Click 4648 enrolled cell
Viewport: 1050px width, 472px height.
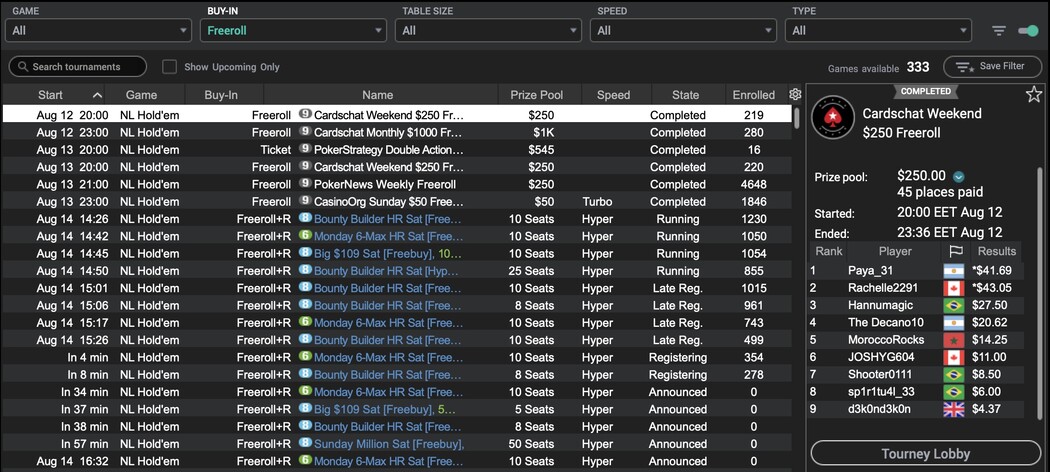click(753, 184)
